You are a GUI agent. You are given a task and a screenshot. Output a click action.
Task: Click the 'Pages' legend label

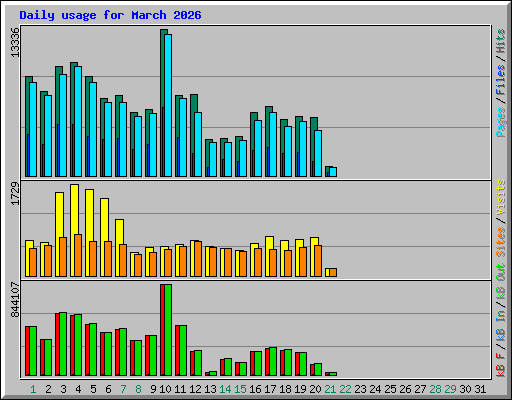[x=501, y=122]
